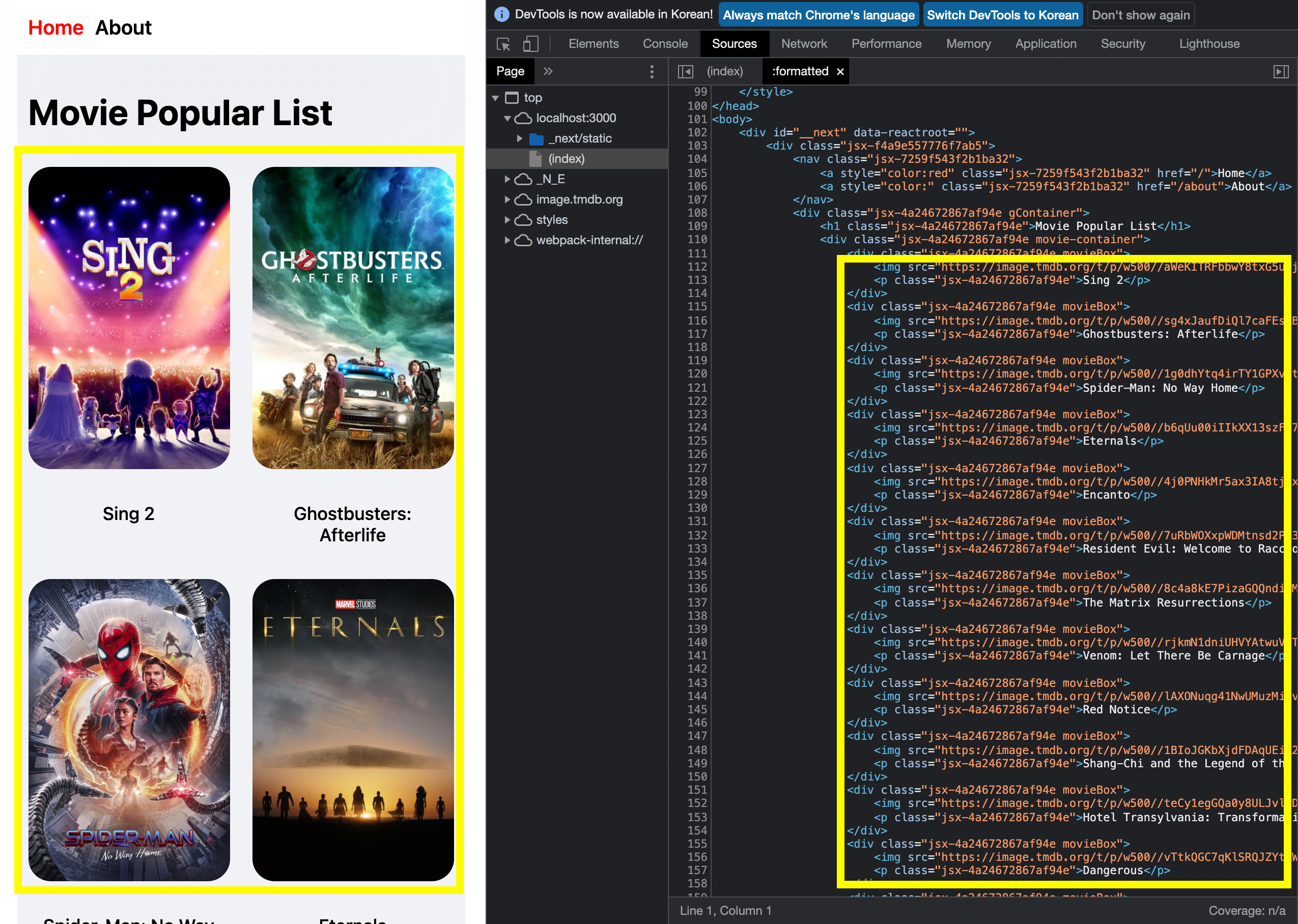Image resolution: width=1298 pixels, height=924 pixels.
Task: Click the About navigation link
Action: click(x=123, y=27)
